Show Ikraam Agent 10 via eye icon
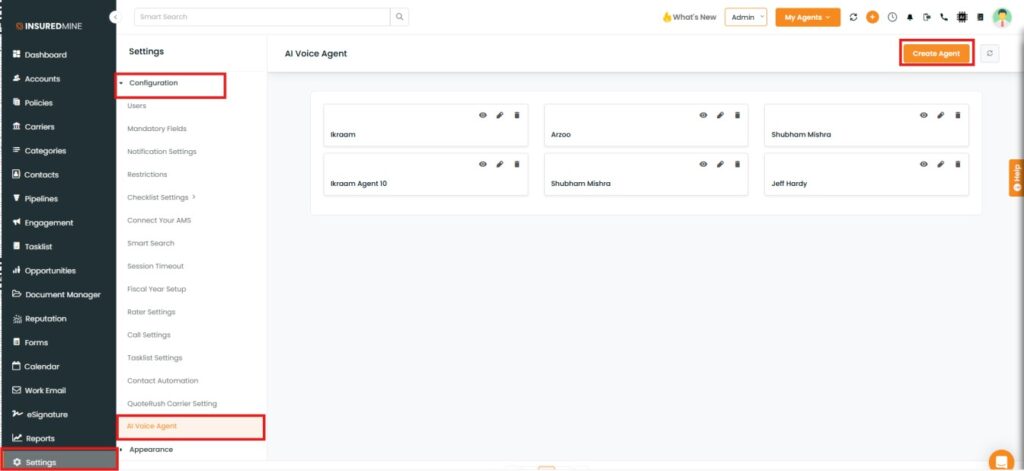The height and width of the screenshot is (471, 1024). tap(482, 164)
